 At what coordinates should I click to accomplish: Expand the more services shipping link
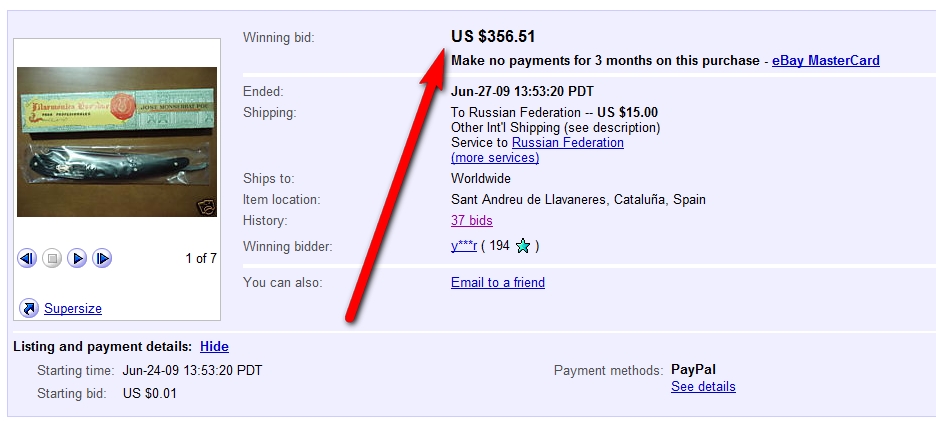tap(495, 158)
